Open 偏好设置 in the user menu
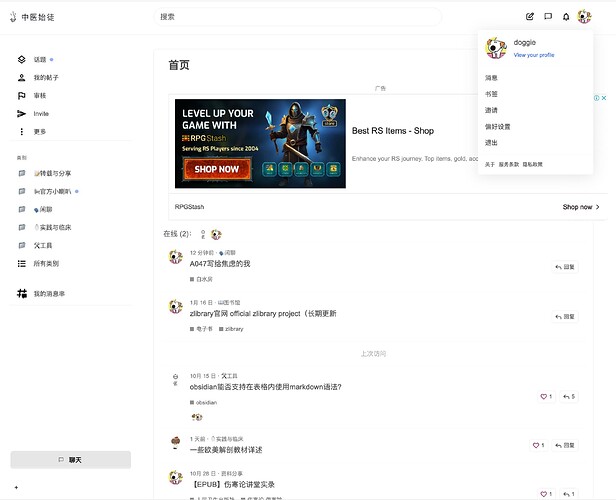 pyautogui.click(x=497, y=126)
